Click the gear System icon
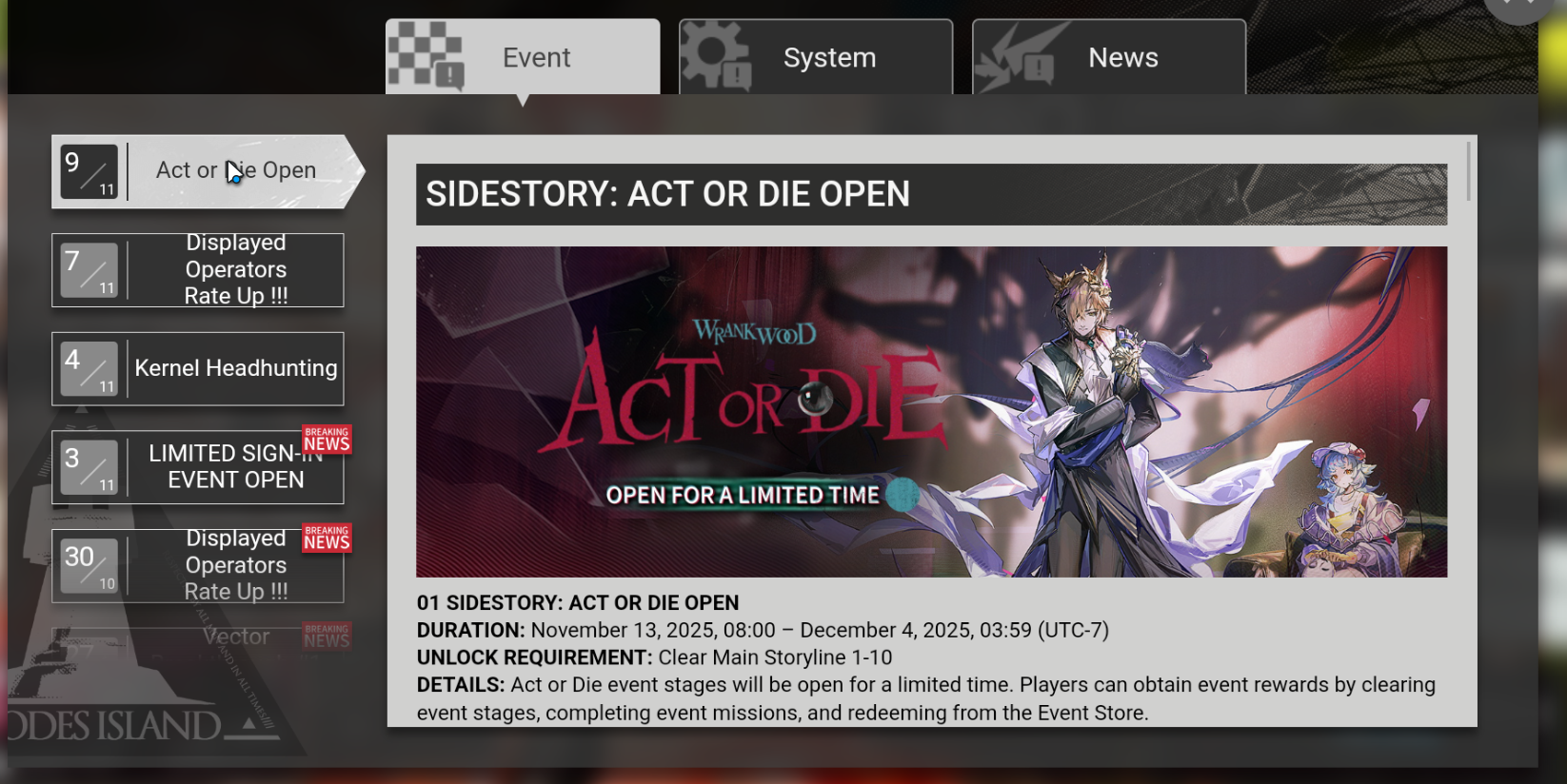This screenshot has height=784, width=1567. [x=717, y=56]
